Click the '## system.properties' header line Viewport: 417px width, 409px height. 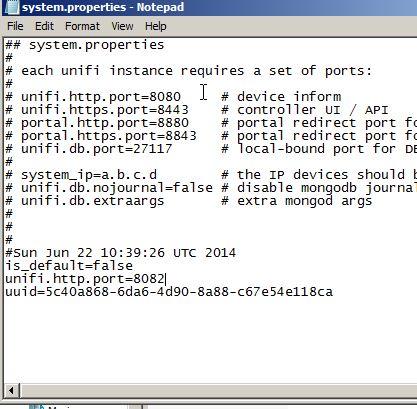[85, 45]
